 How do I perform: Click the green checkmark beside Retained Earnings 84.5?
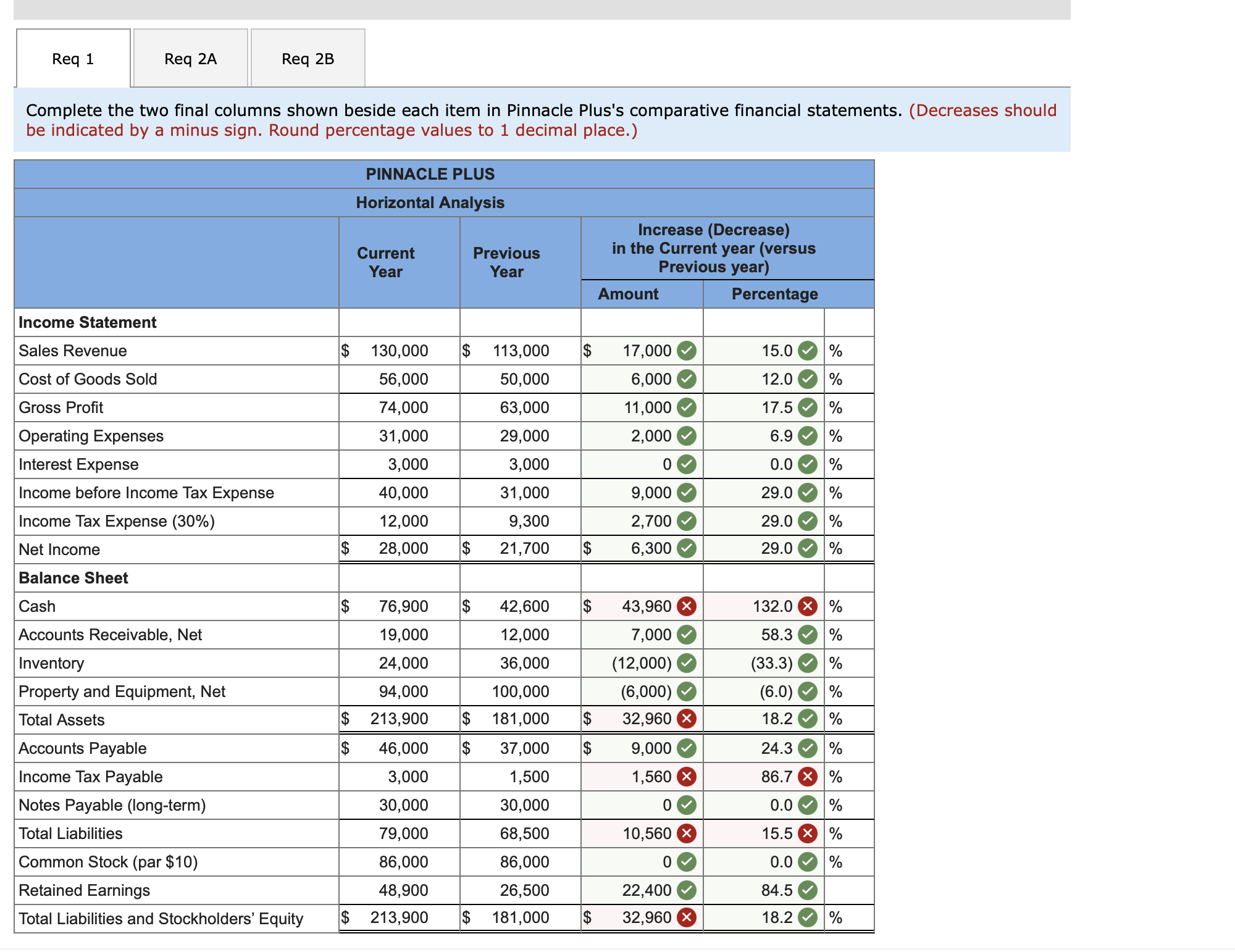pyautogui.click(x=807, y=890)
